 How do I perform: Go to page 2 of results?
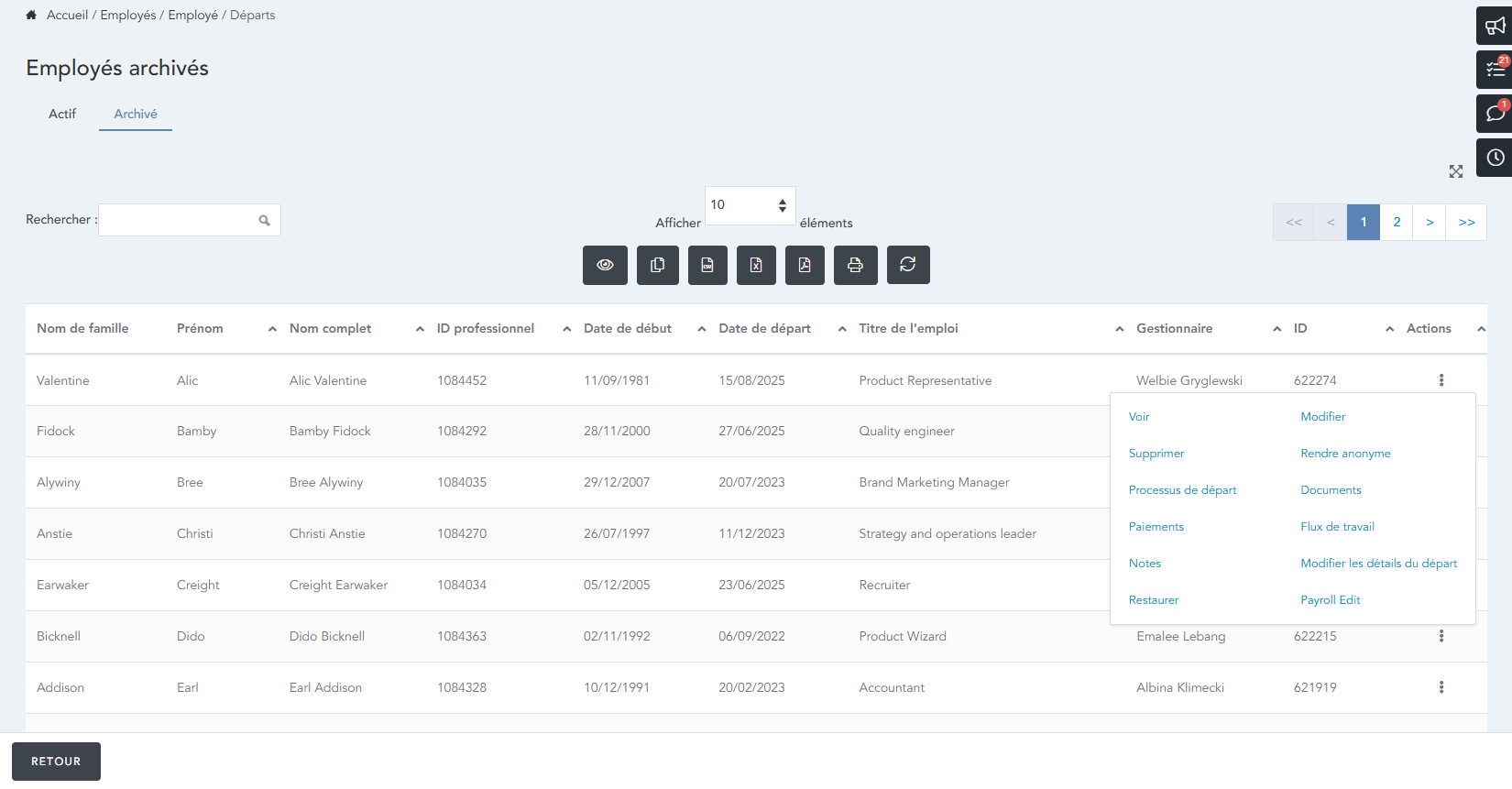[x=1396, y=222]
